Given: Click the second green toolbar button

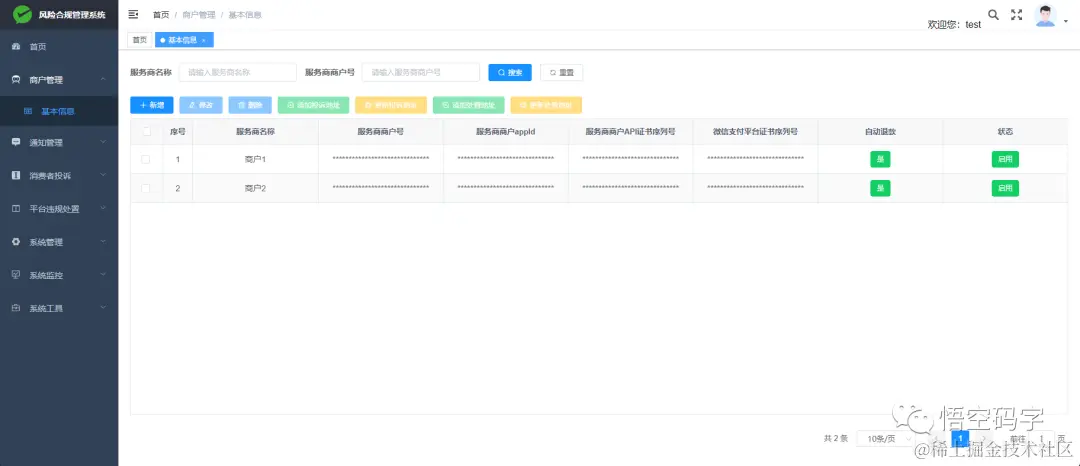Looking at the screenshot, I should pos(468,105).
